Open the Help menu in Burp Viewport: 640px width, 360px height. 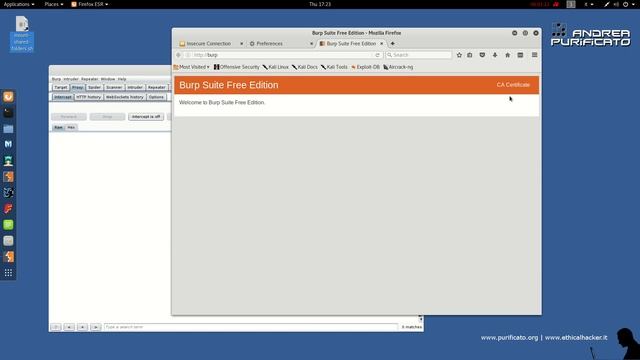[x=122, y=79]
